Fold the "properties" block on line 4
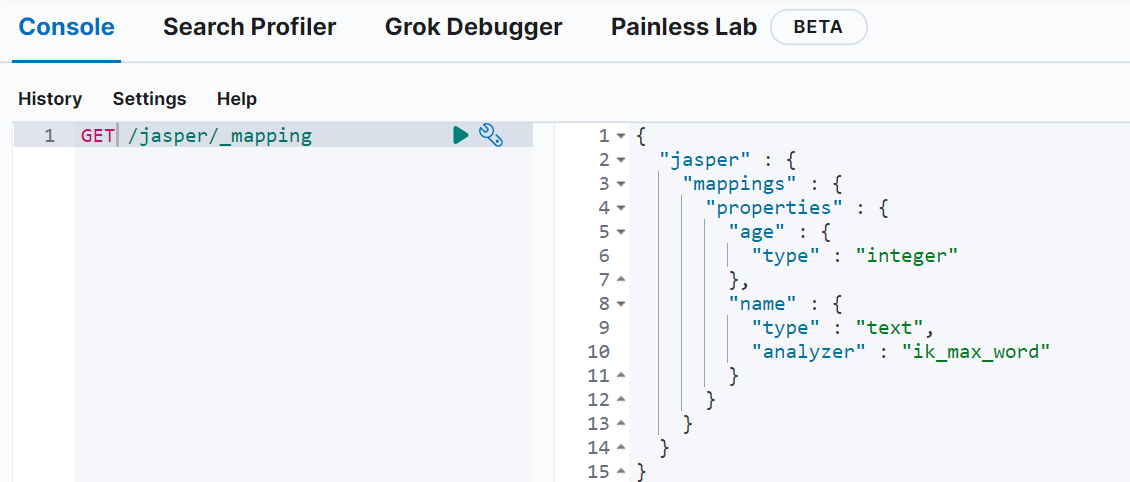This screenshot has height=482, width=1130. (621, 208)
